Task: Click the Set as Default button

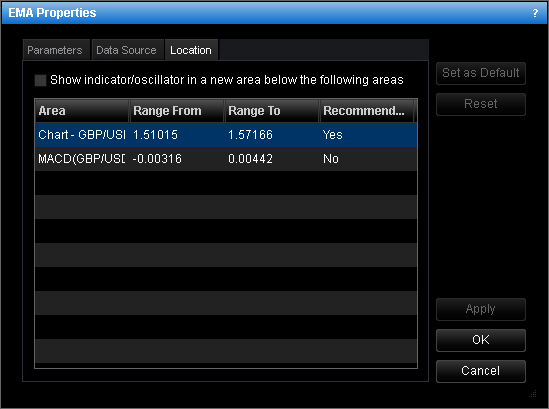Action: pos(481,73)
